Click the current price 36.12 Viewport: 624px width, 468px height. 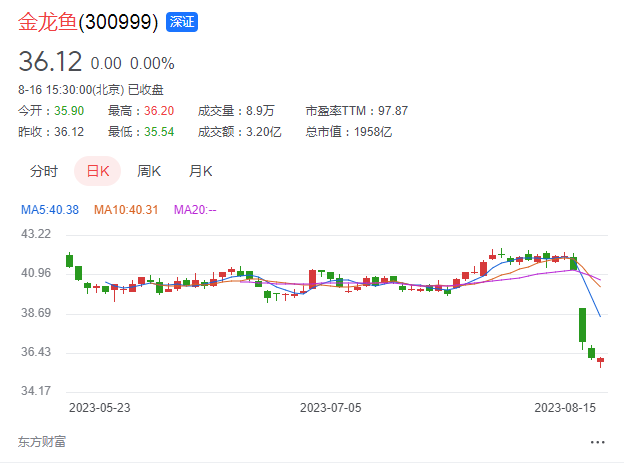pos(50,62)
